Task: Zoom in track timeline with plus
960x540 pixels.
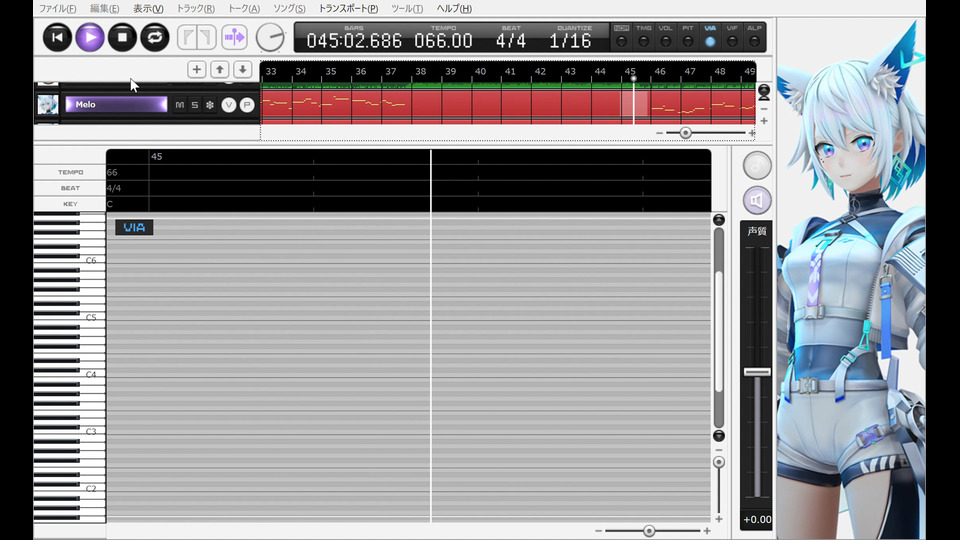Action: coord(752,133)
